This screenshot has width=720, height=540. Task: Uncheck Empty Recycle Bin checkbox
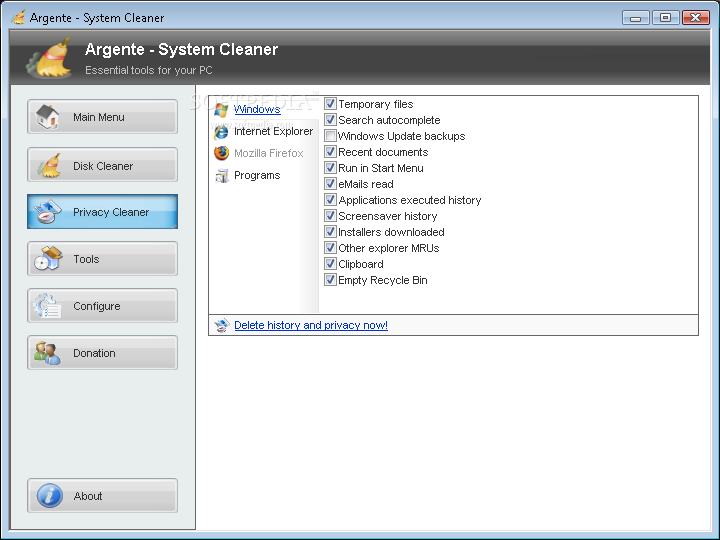click(330, 280)
